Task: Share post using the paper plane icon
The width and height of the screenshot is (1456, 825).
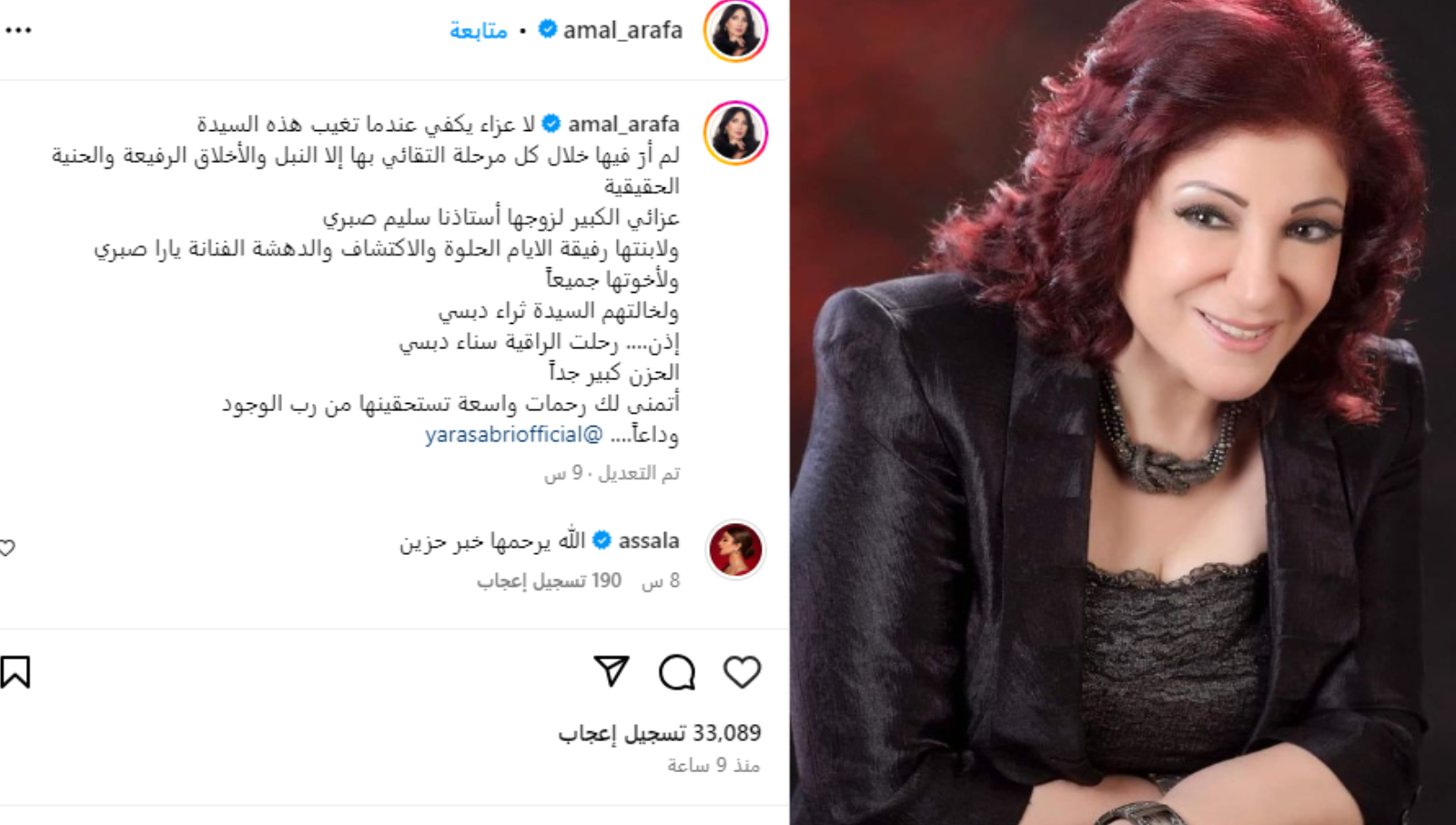Action: [x=612, y=671]
